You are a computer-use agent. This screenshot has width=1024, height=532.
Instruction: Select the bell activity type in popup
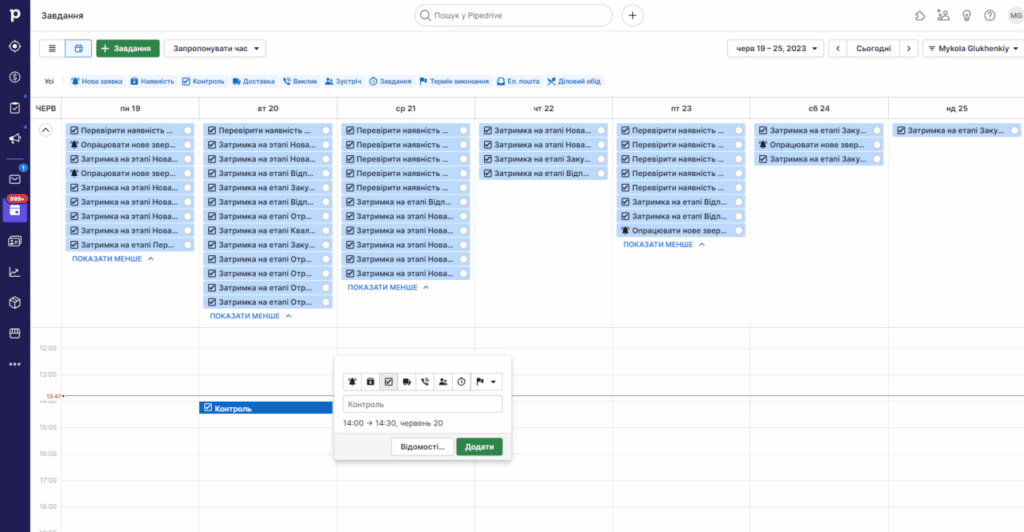click(x=352, y=381)
